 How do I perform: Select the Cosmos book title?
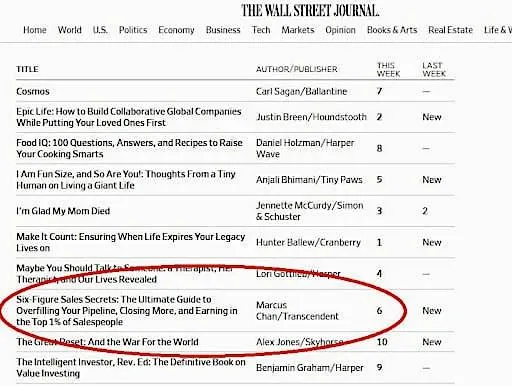(33, 91)
